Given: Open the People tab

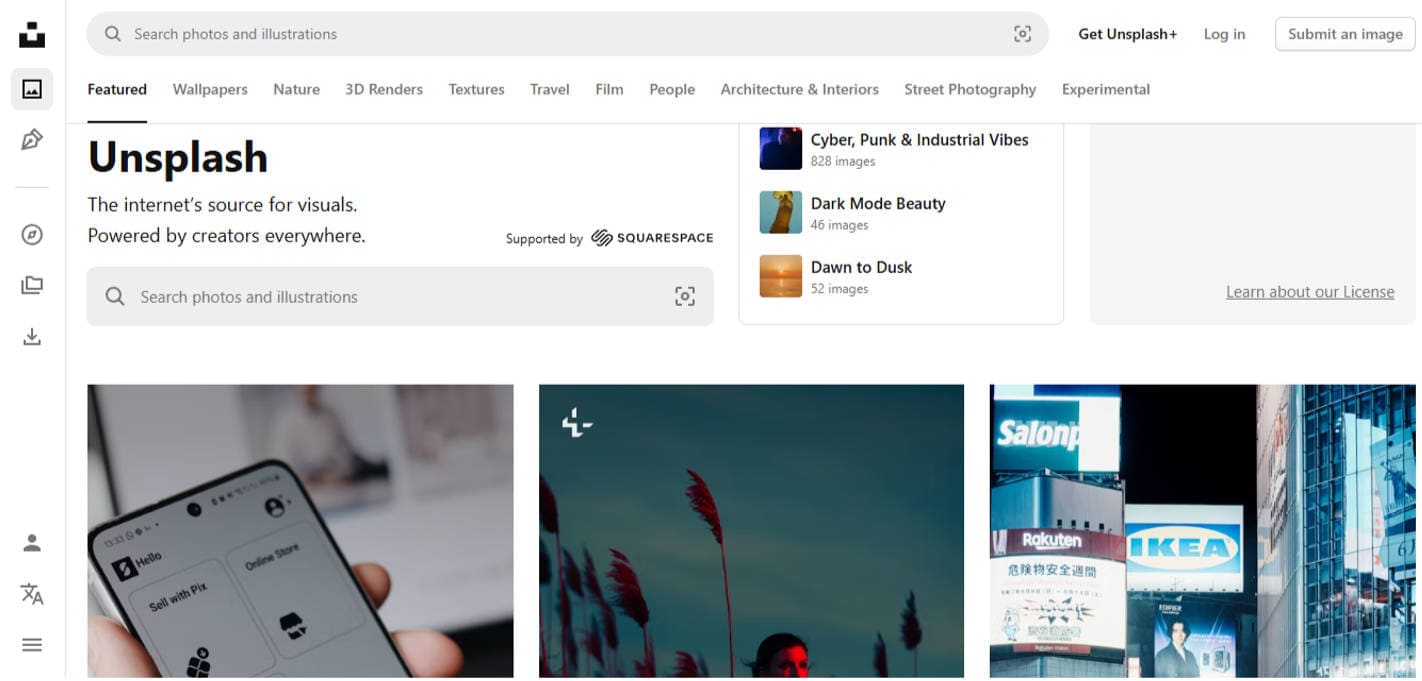Looking at the screenshot, I should click(x=672, y=89).
